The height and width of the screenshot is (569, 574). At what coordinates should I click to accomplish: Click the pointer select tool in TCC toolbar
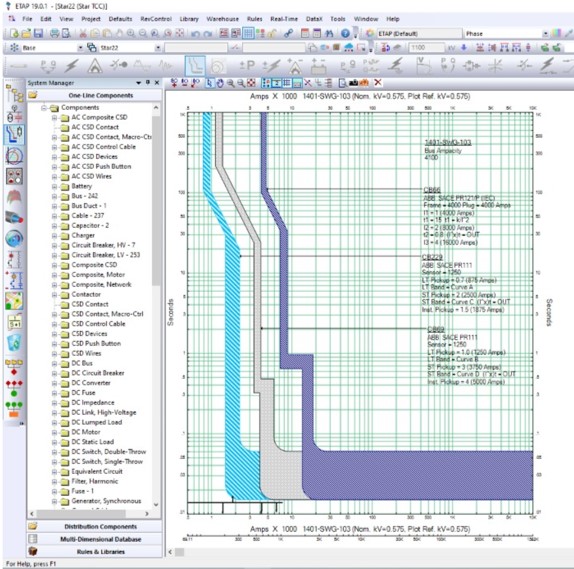click(209, 83)
